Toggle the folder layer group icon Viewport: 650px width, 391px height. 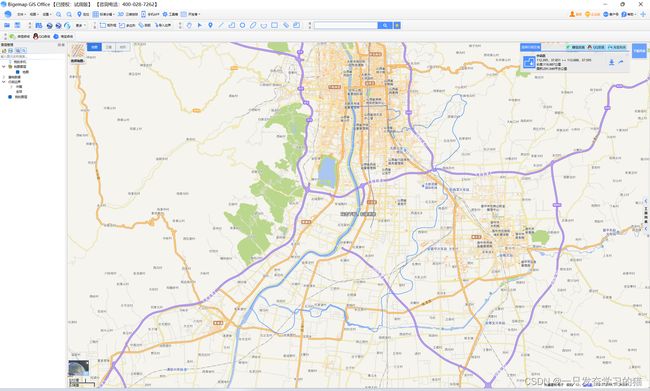[10, 66]
